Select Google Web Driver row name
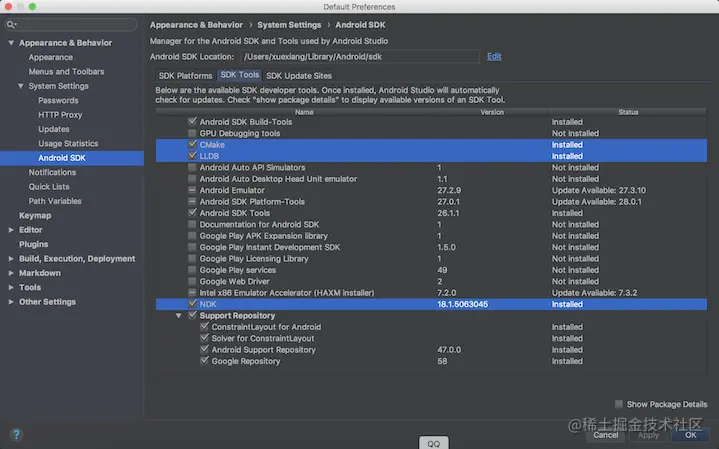 [x=234, y=281]
